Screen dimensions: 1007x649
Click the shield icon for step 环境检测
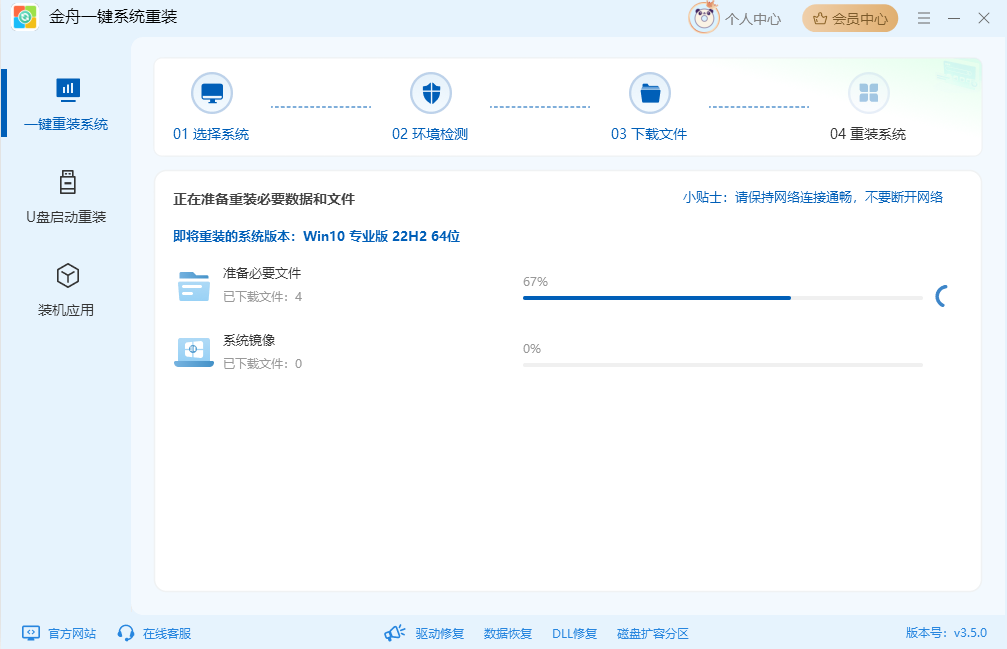click(431, 90)
